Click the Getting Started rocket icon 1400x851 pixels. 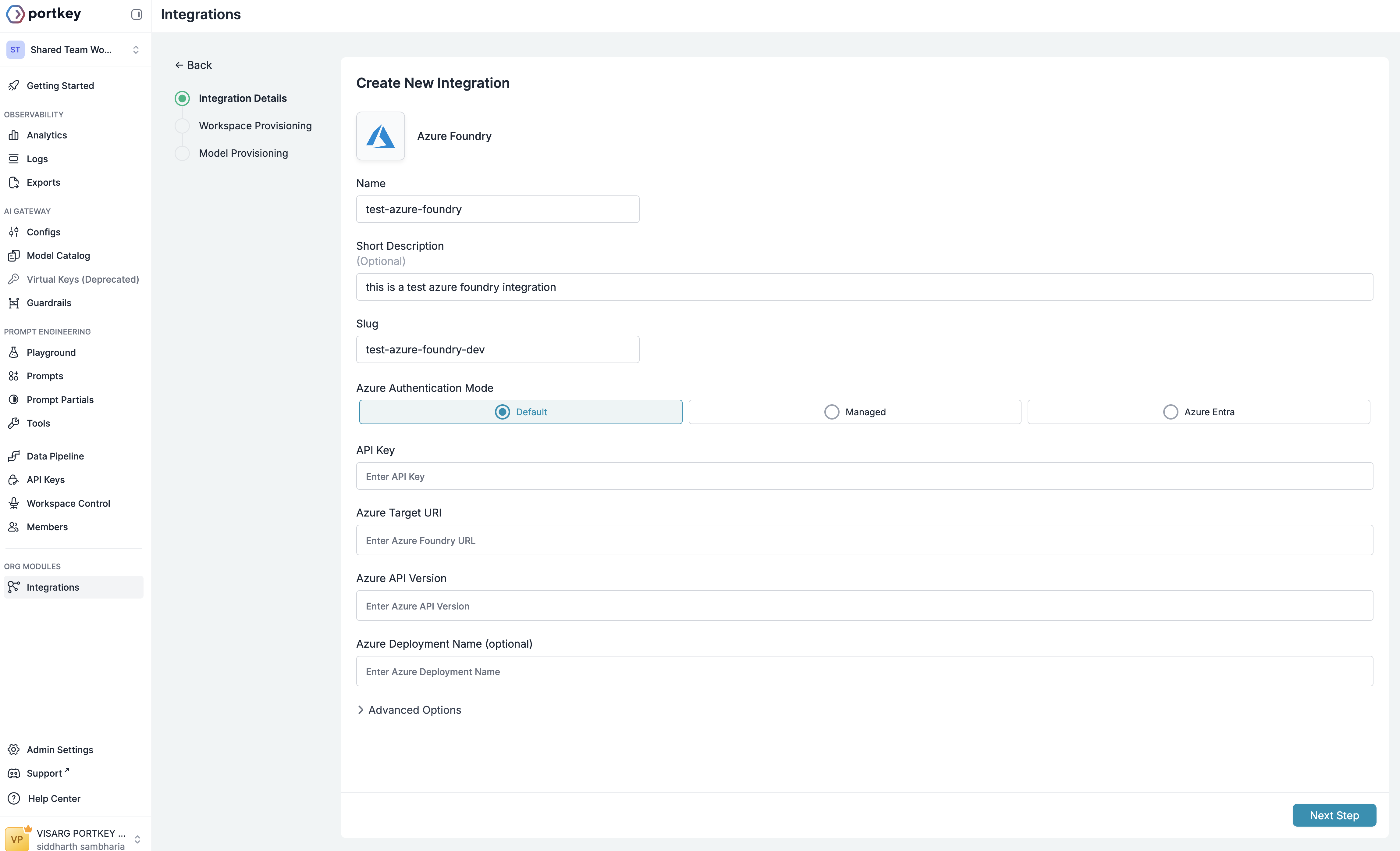tap(14, 86)
